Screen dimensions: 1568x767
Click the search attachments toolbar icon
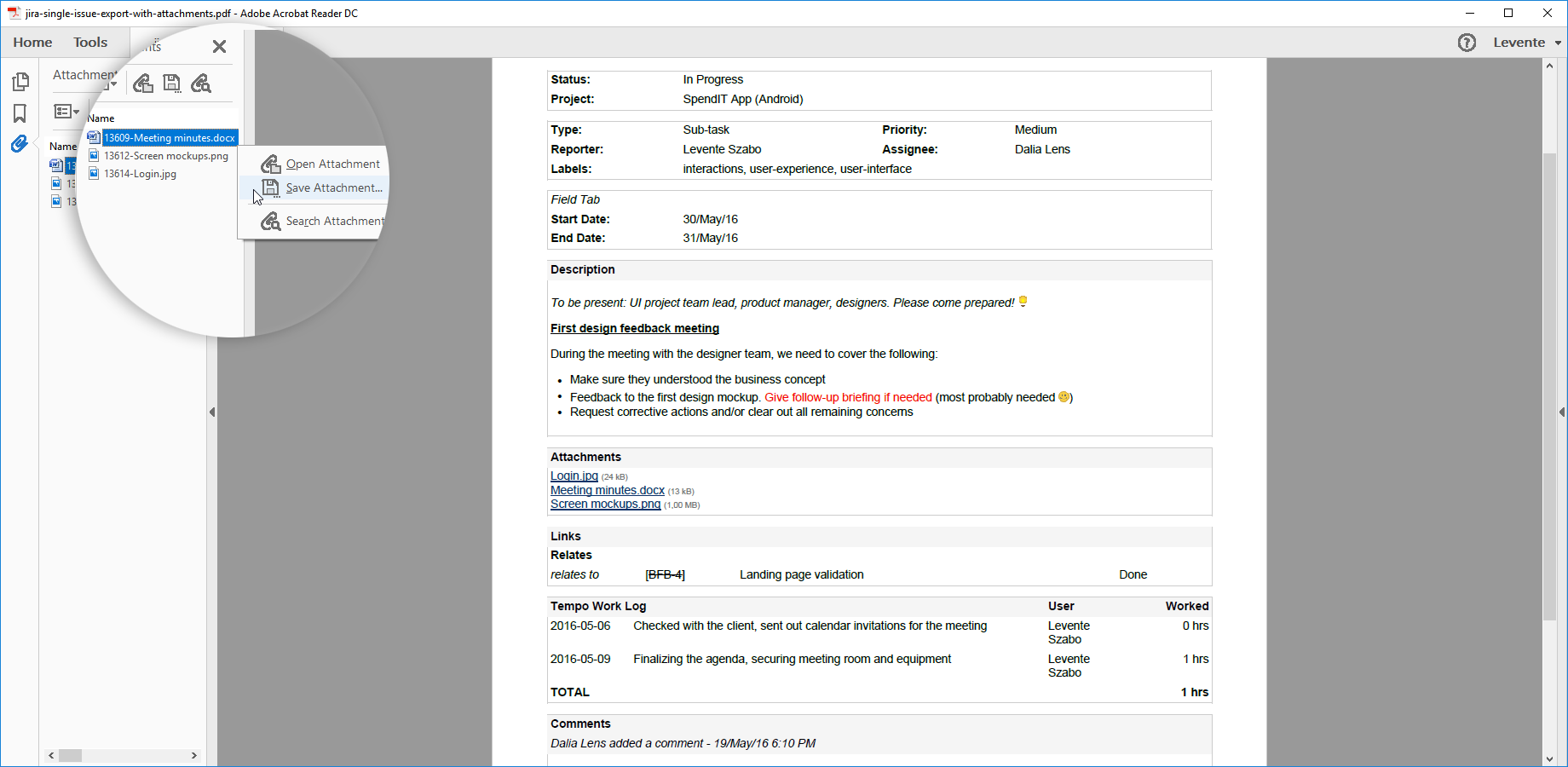[x=201, y=83]
